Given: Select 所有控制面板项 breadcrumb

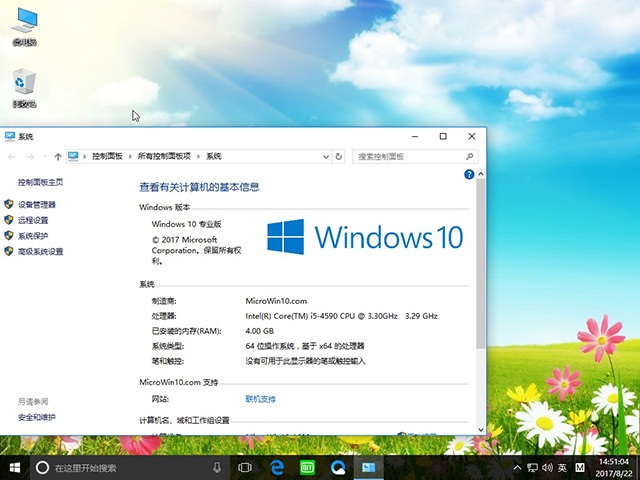Looking at the screenshot, I should tap(164, 156).
